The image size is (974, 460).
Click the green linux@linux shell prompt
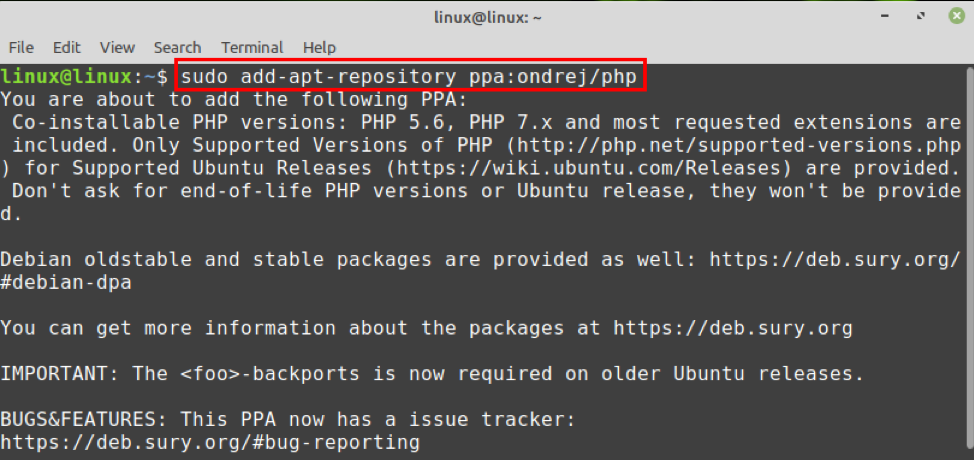(66, 76)
